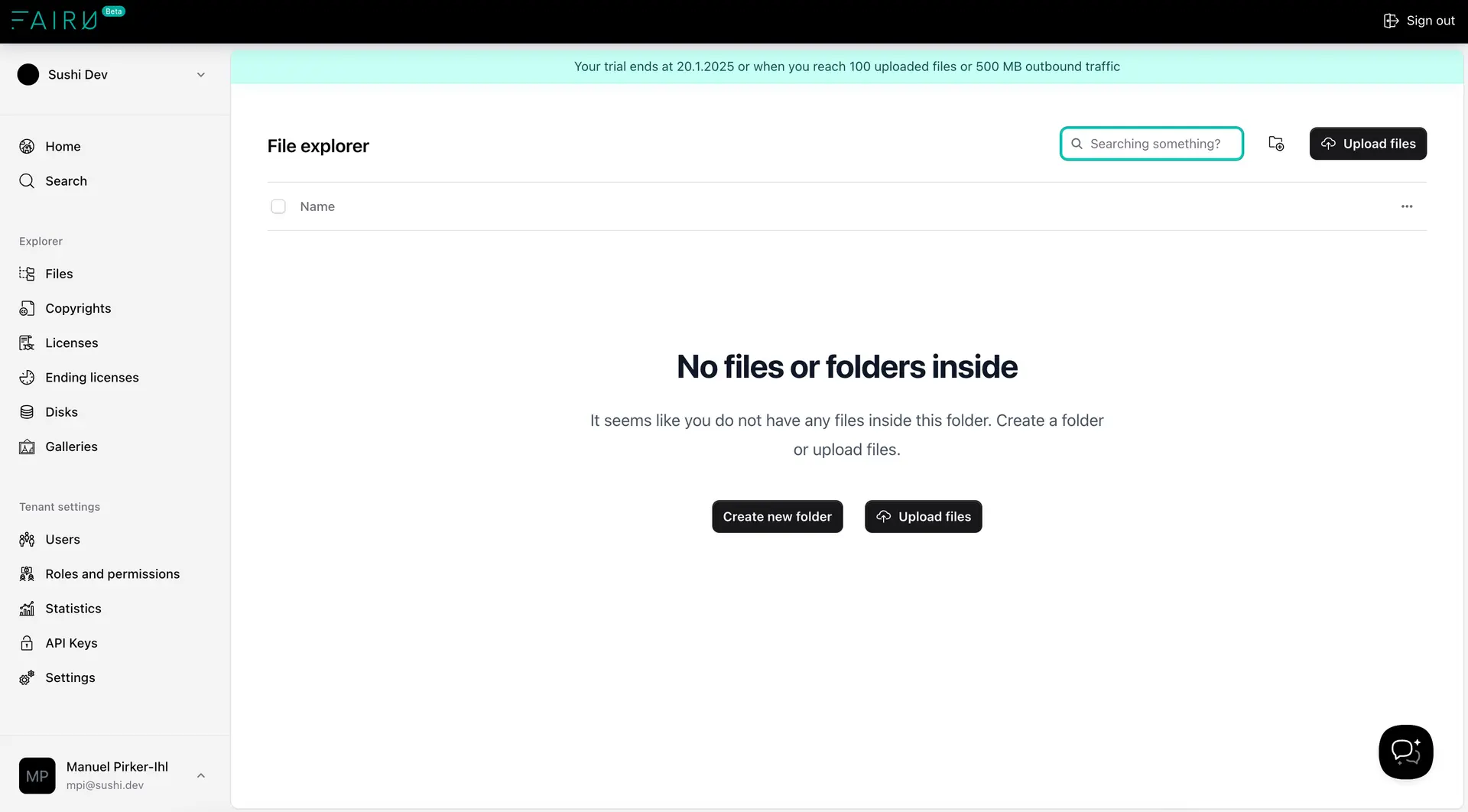The height and width of the screenshot is (812, 1468).
Task: Collapse the Manuel Pirker-Ihl account panel
Action: click(200, 775)
